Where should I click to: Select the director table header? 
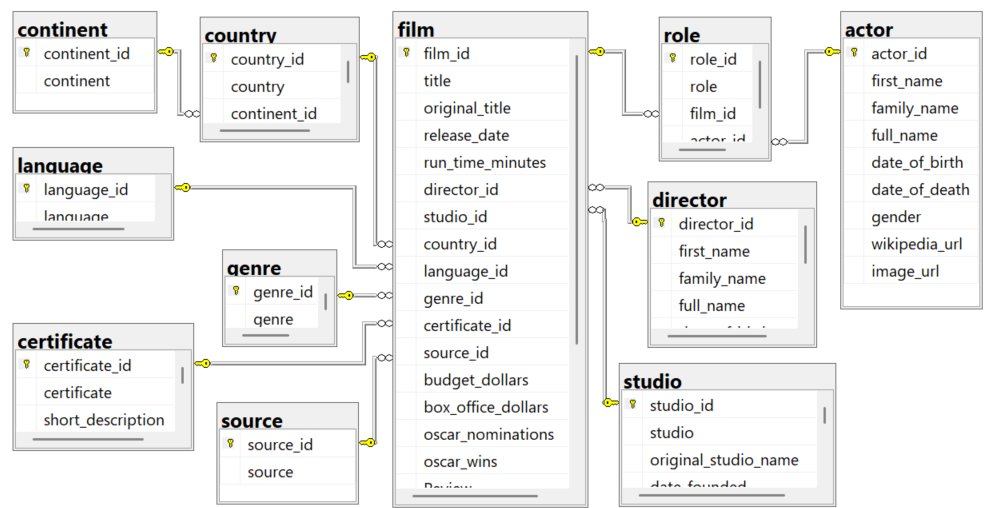[732, 196]
